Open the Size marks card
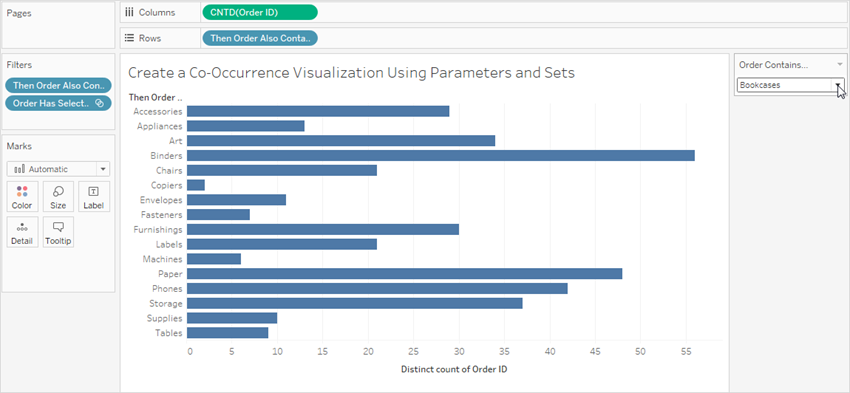Viewport: 850px width, 393px height. pyautogui.click(x=58, y=196)
